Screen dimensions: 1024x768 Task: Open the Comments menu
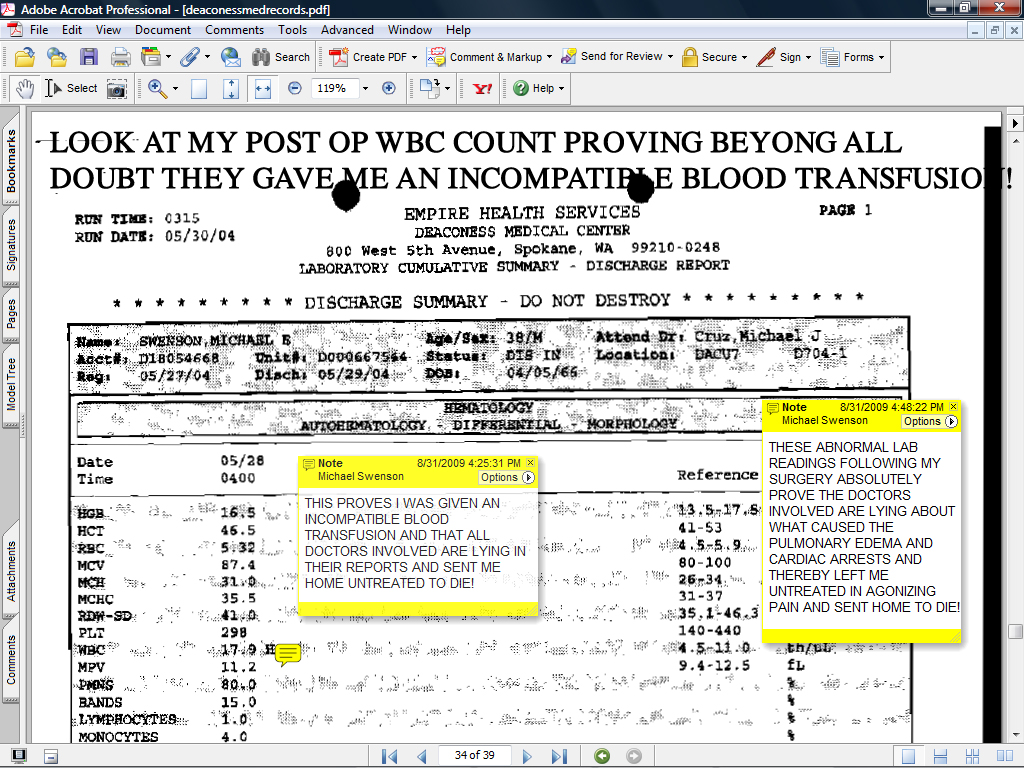(234, 30)
